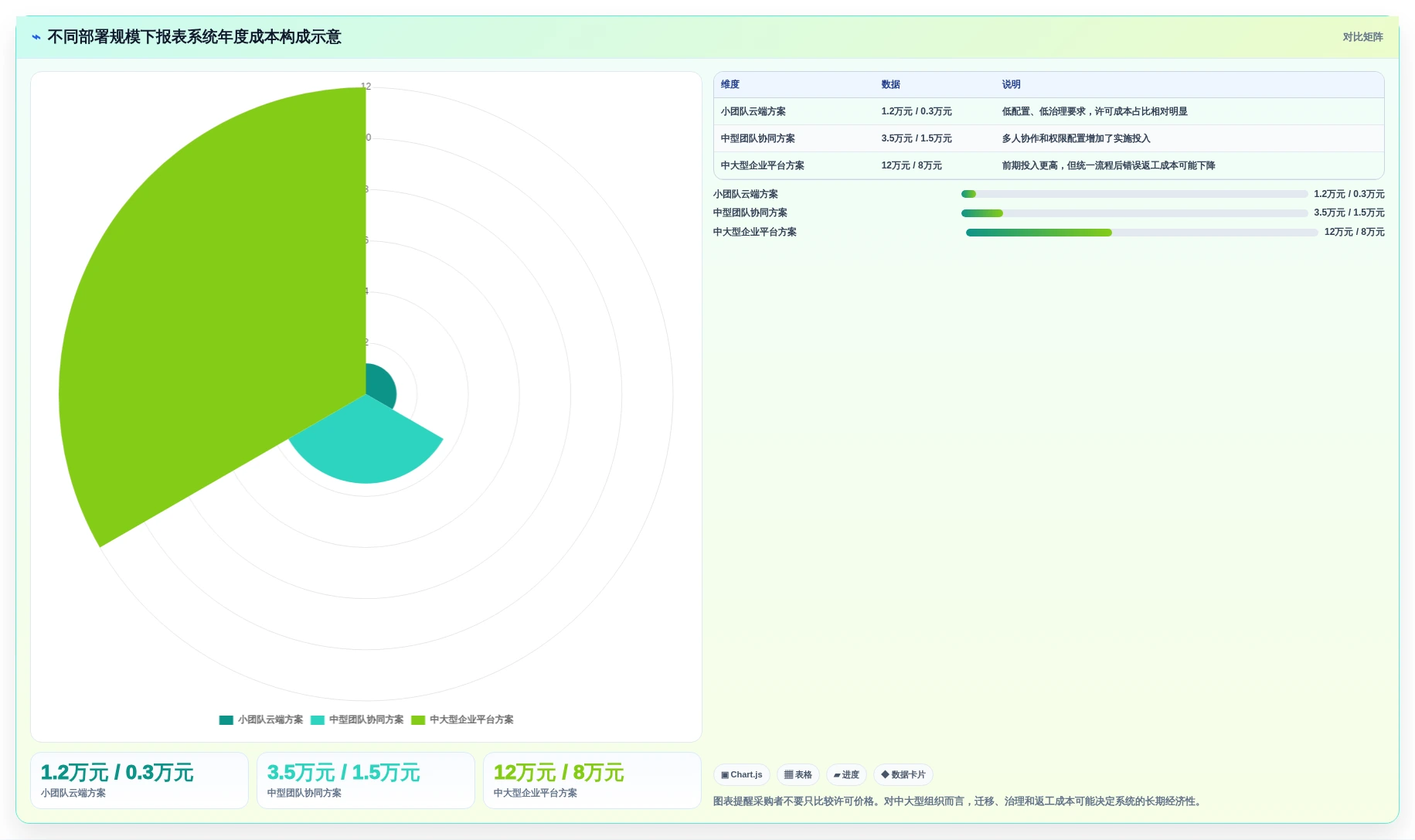1415x840 pixels.
Task: Click the 小团队云端方案 progress bar
Action: [x=1134, y=194]
